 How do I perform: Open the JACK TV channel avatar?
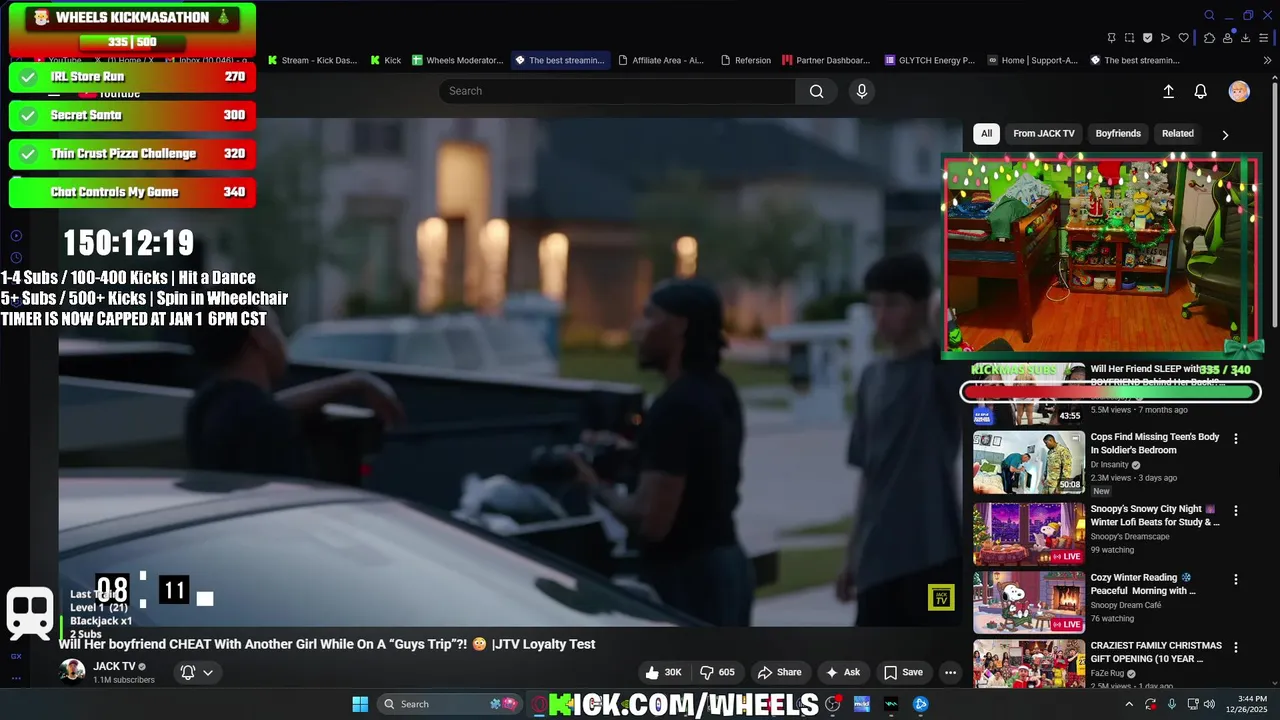[x=72, y=671]
